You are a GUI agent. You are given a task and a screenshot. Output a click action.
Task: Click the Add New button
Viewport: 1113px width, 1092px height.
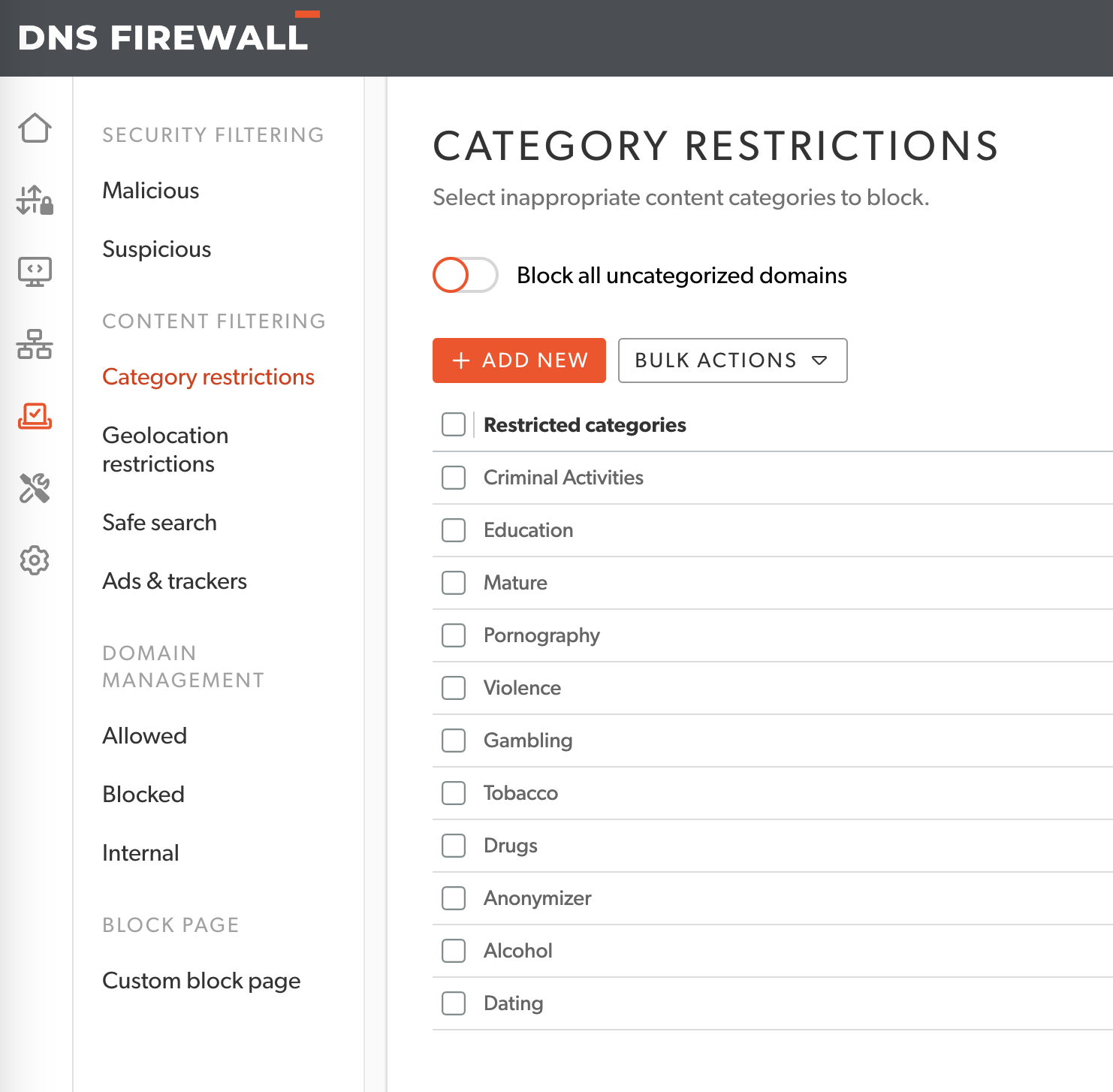point(518,360)
